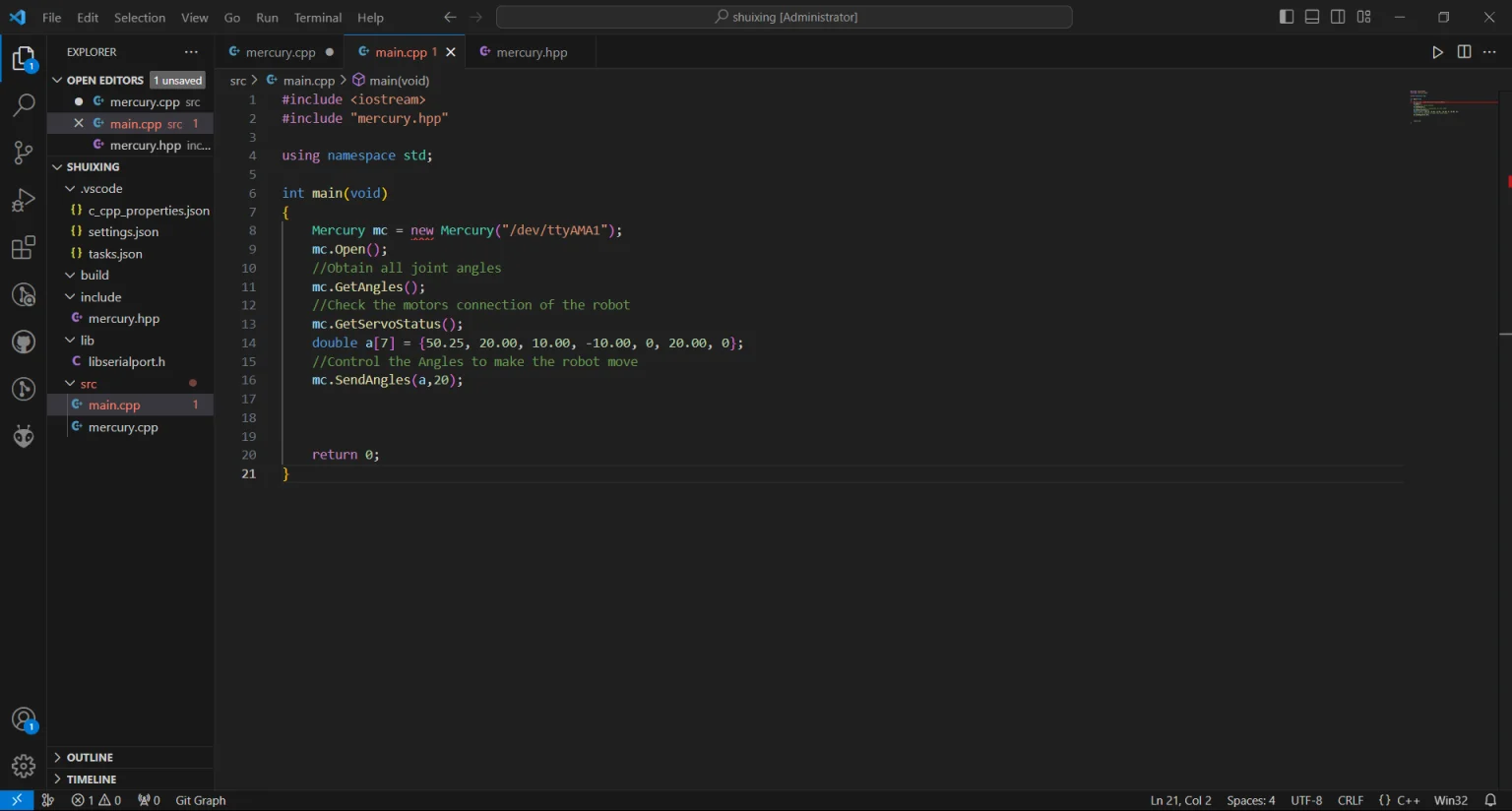Click the shuixing search command box
This screenshot has width=1512, height=811.
[785, 17]
